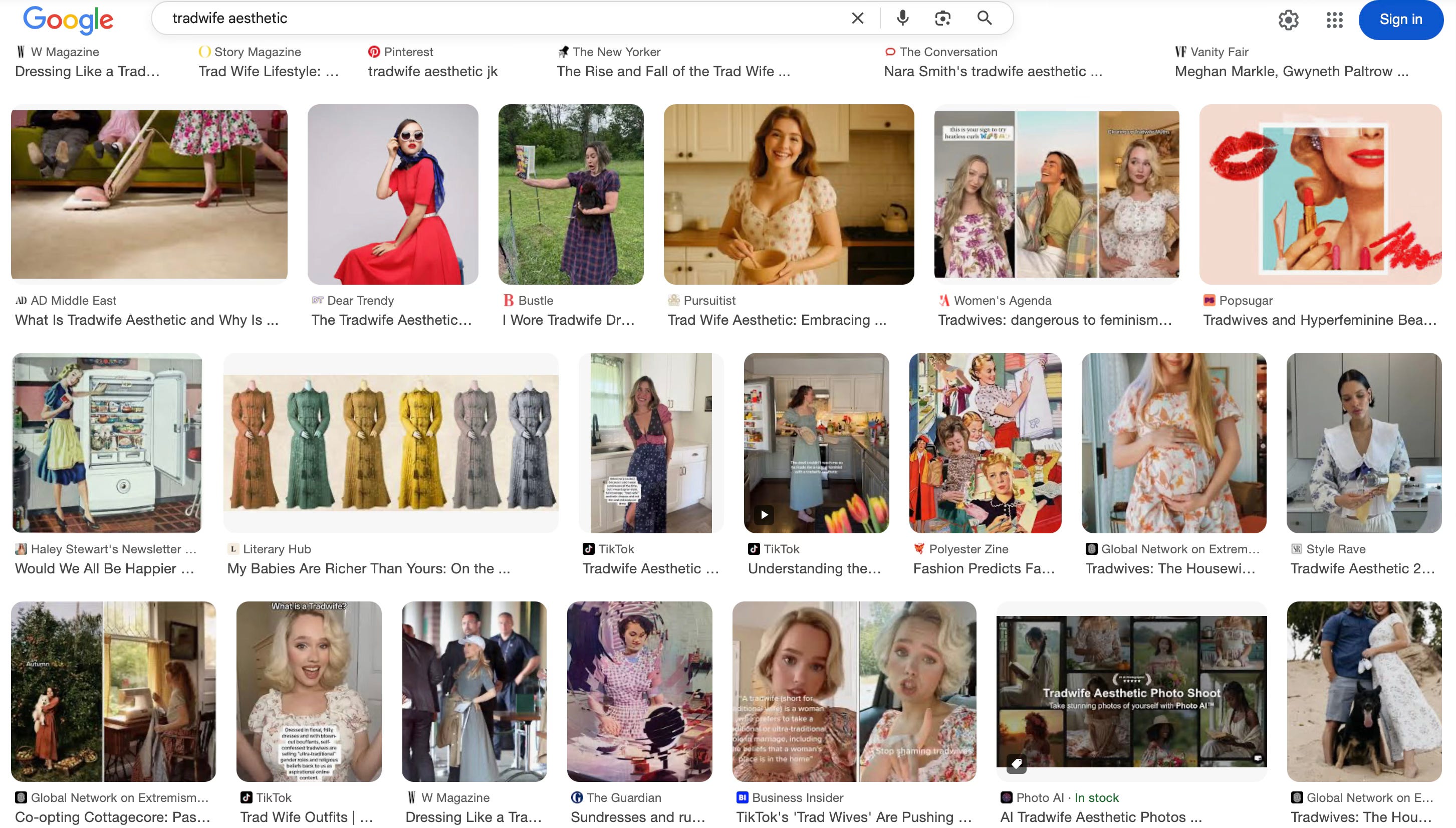
Task: Open search by image camera icon
Action: (942, 18)
